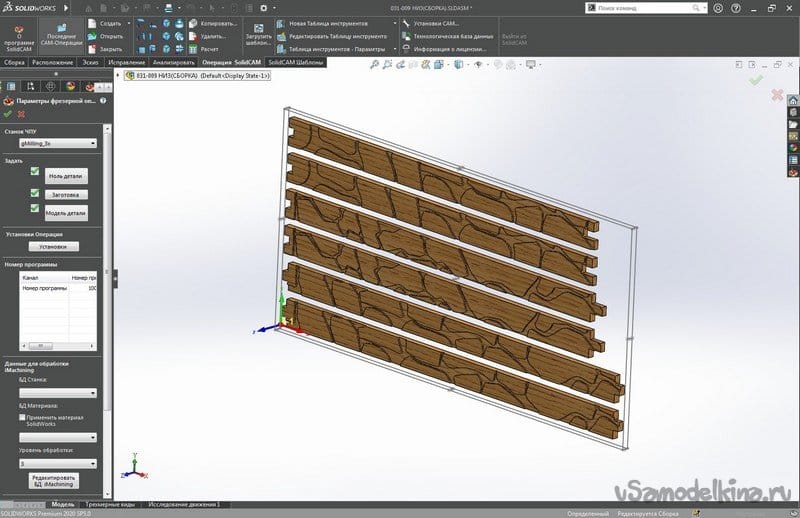Cancel with the red X in property panel
The width and height of the screenshot is (800, 518).
tap(21, 114)
